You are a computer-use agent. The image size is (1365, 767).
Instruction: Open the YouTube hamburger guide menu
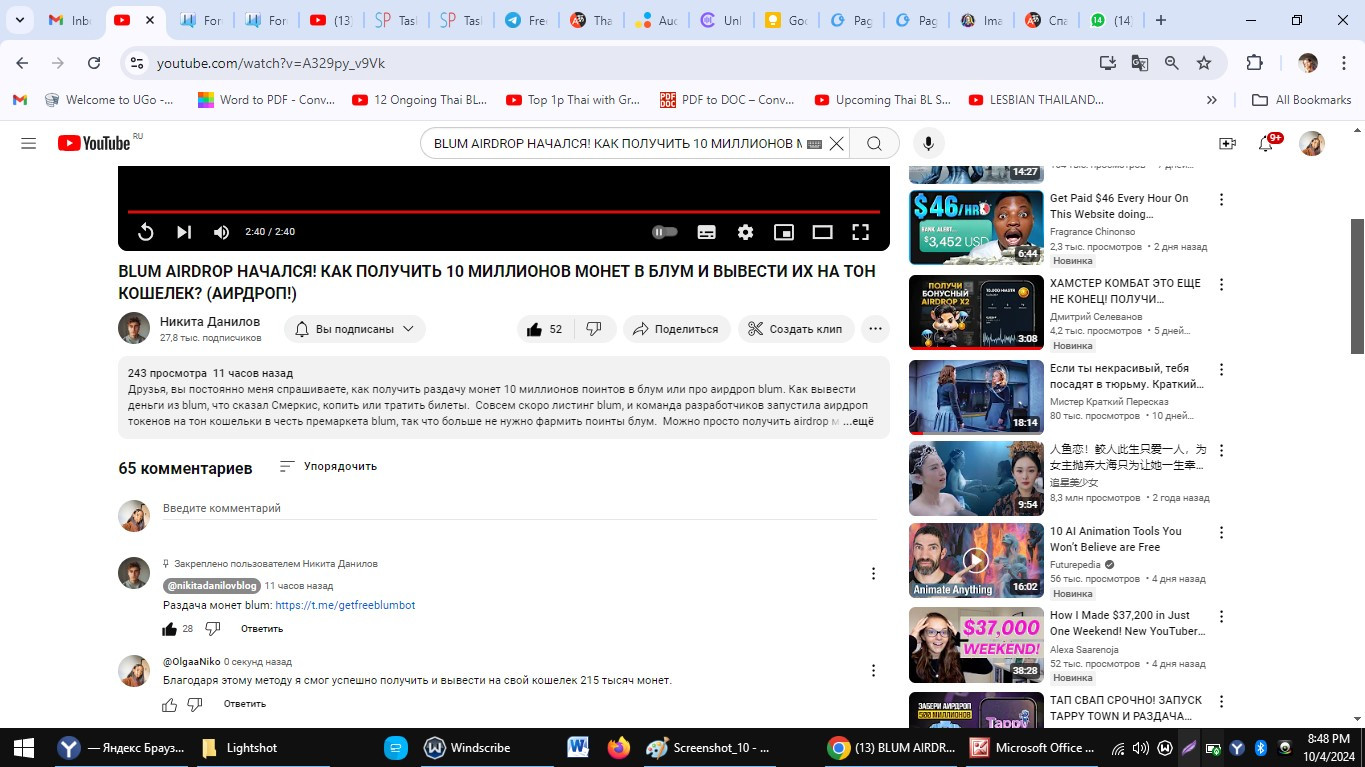pyautogui.click(x=28, y=143)
